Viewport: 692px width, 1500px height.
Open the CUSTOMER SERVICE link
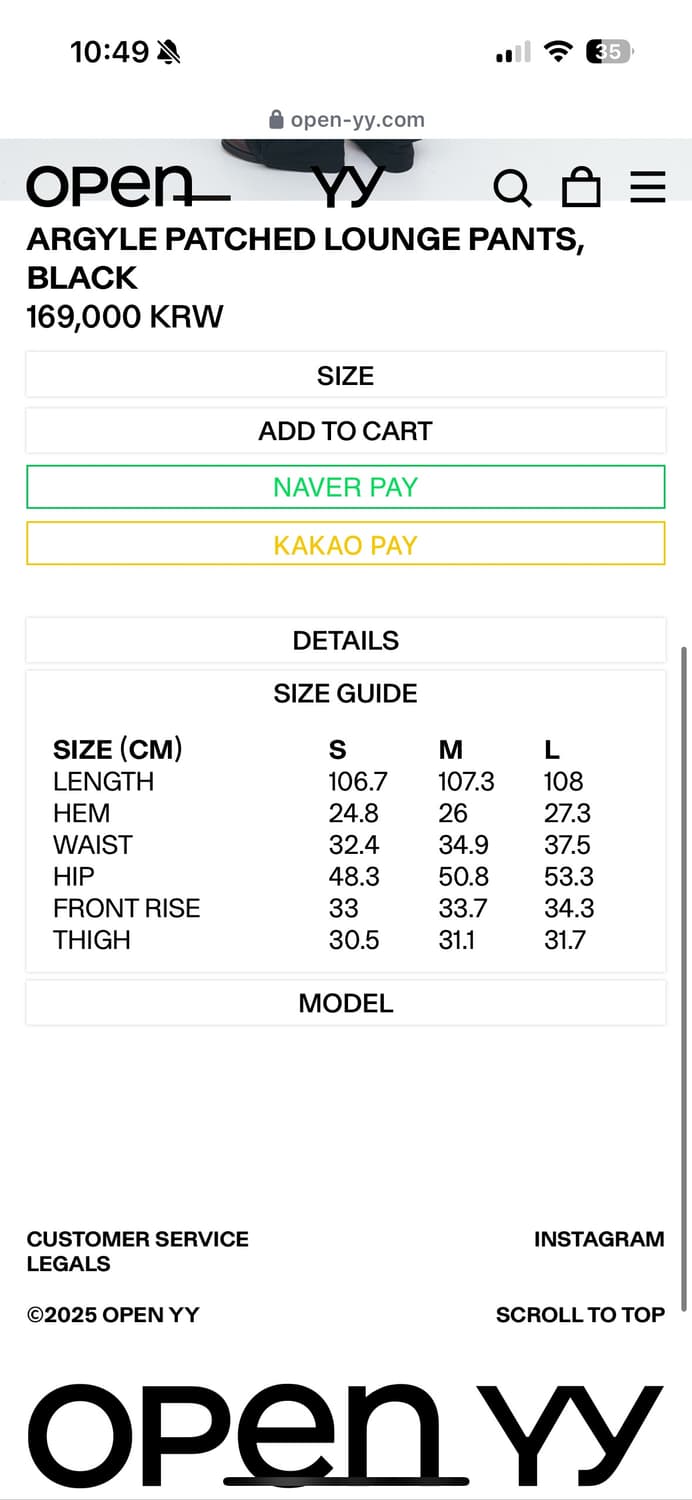point(138,1239)
